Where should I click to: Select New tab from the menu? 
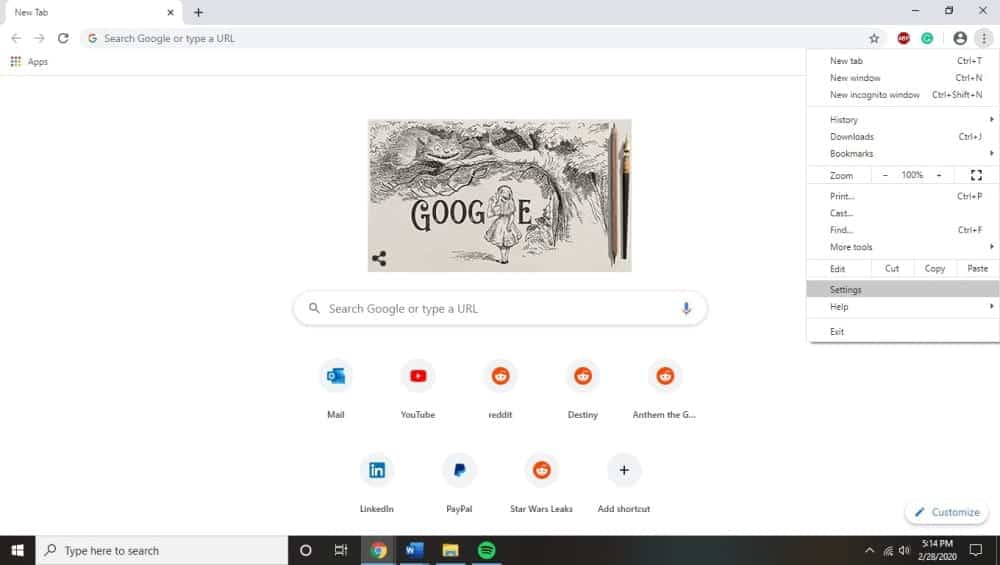(903, 61)
